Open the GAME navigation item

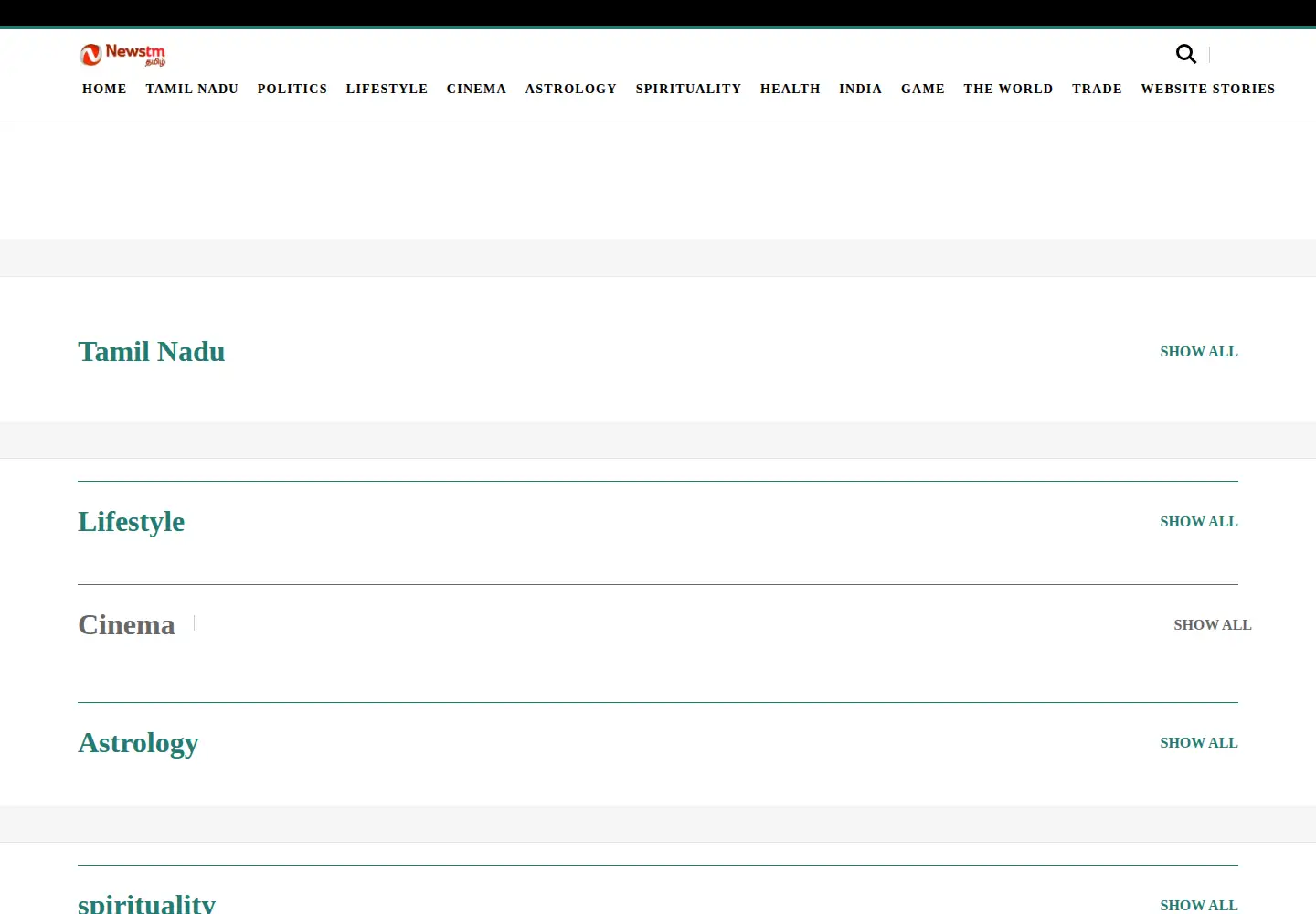click(923, 89)
